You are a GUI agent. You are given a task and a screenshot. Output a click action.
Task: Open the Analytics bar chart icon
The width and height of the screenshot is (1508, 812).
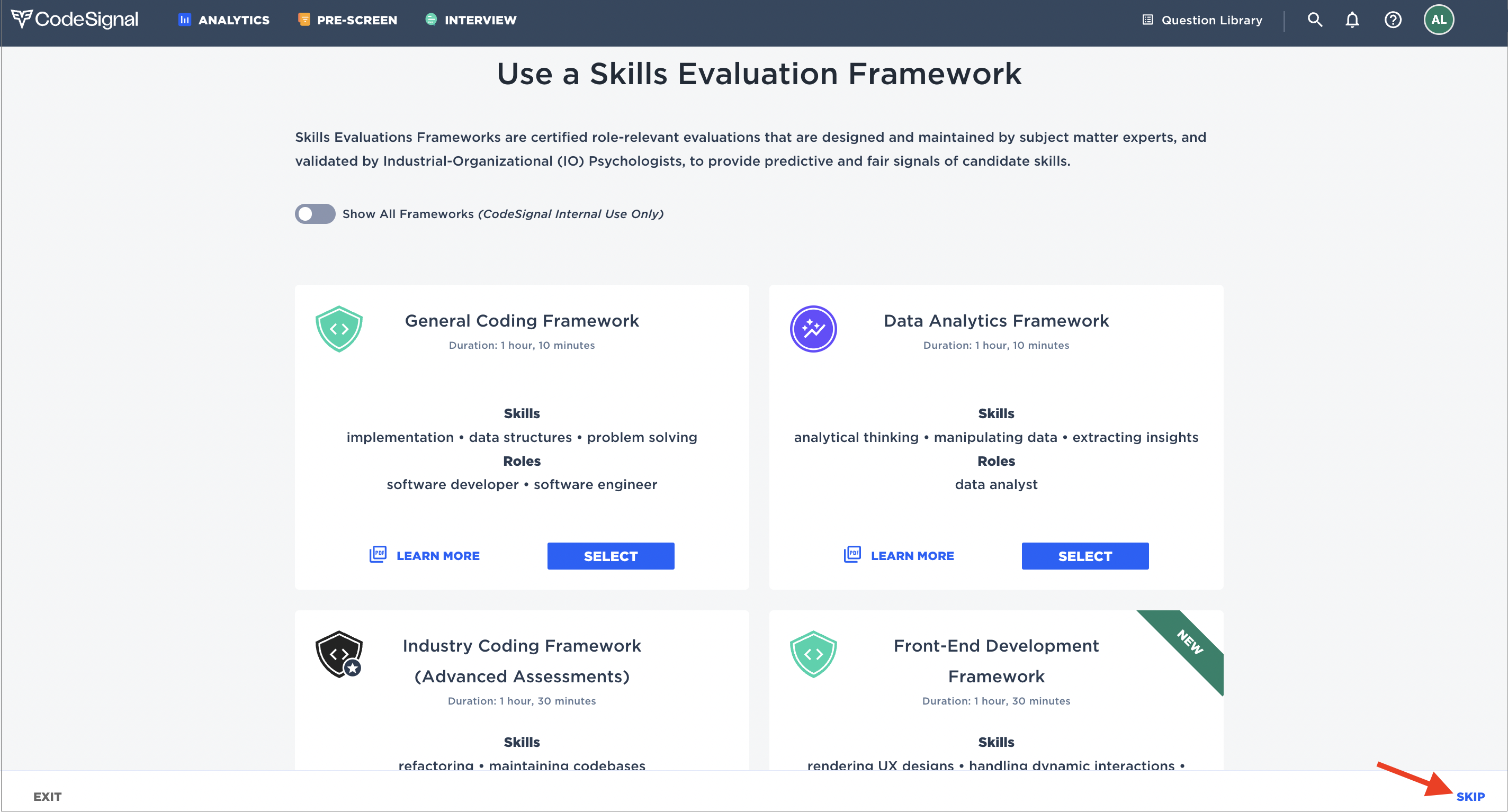click(184, 20)
